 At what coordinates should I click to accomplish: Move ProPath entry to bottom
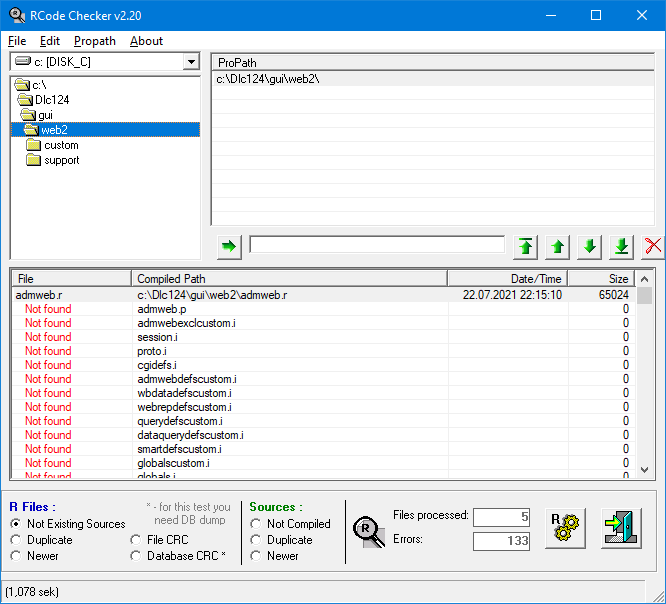pyautogui.click(x=621, y=246)
